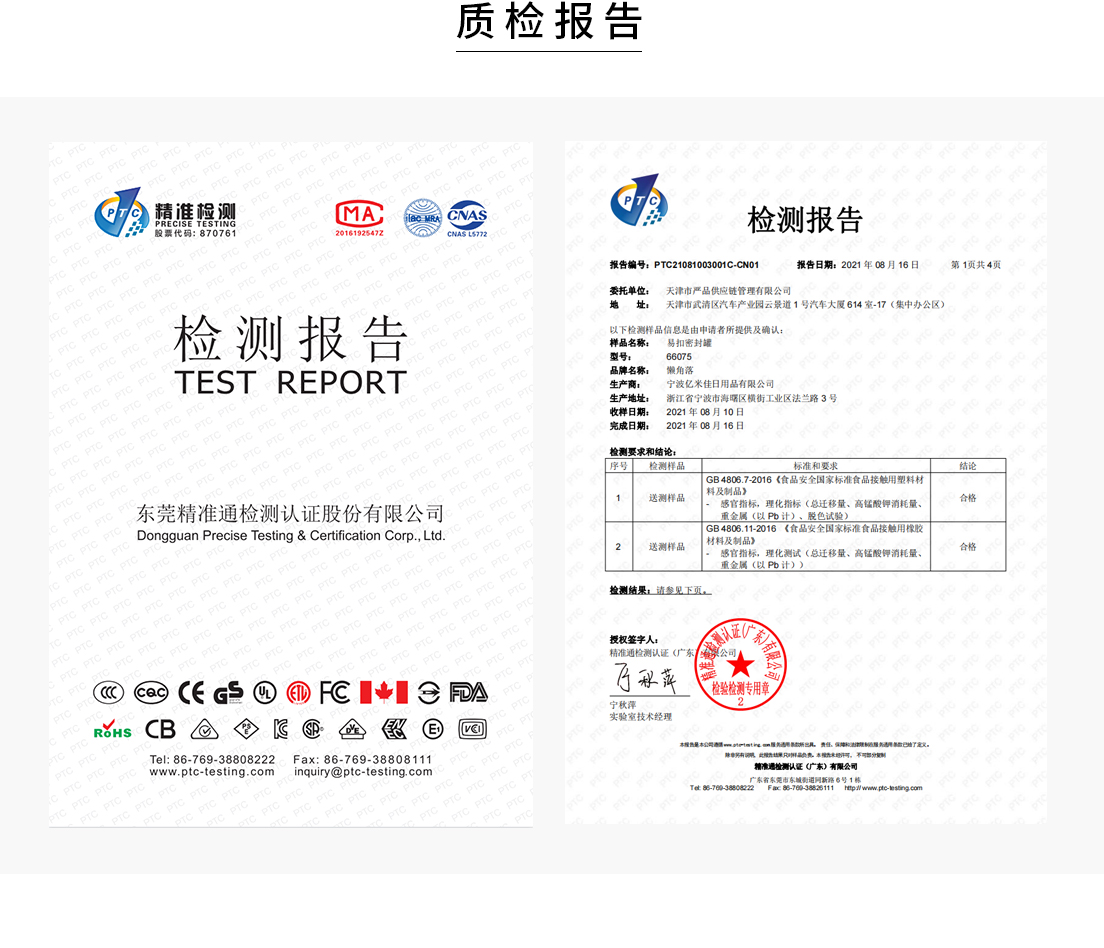This screenshot has height=948, width=1104.
Task: Click the sample name 易扣密封罐
Action: pos(689,343)
